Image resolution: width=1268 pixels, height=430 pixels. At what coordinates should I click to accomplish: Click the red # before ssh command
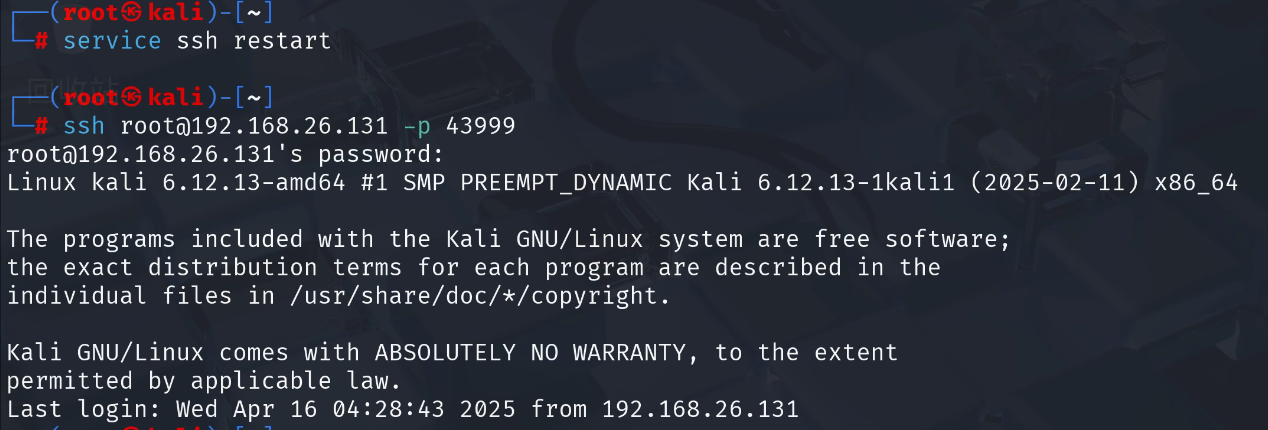coord(42,126)
